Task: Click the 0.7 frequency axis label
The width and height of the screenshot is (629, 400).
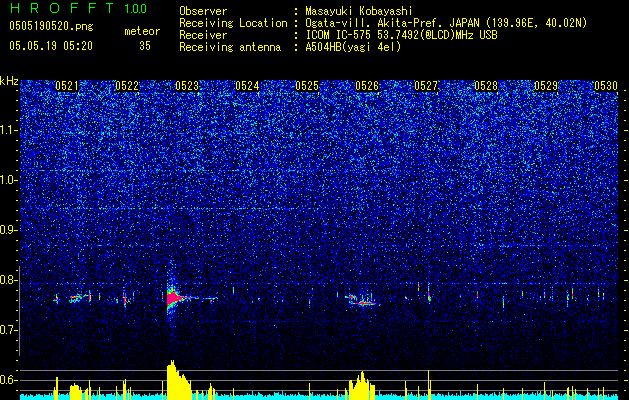Action: (x=8, y=330)
